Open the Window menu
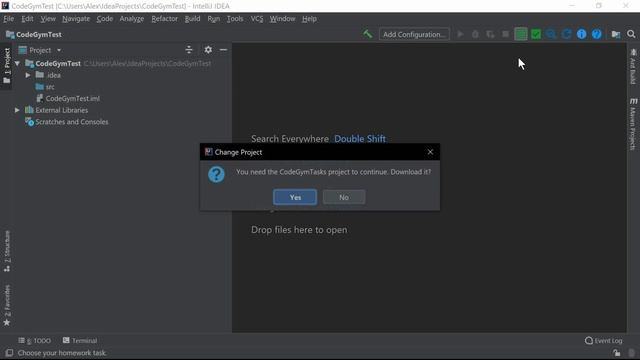640x360 pixels. click(282, 19)
